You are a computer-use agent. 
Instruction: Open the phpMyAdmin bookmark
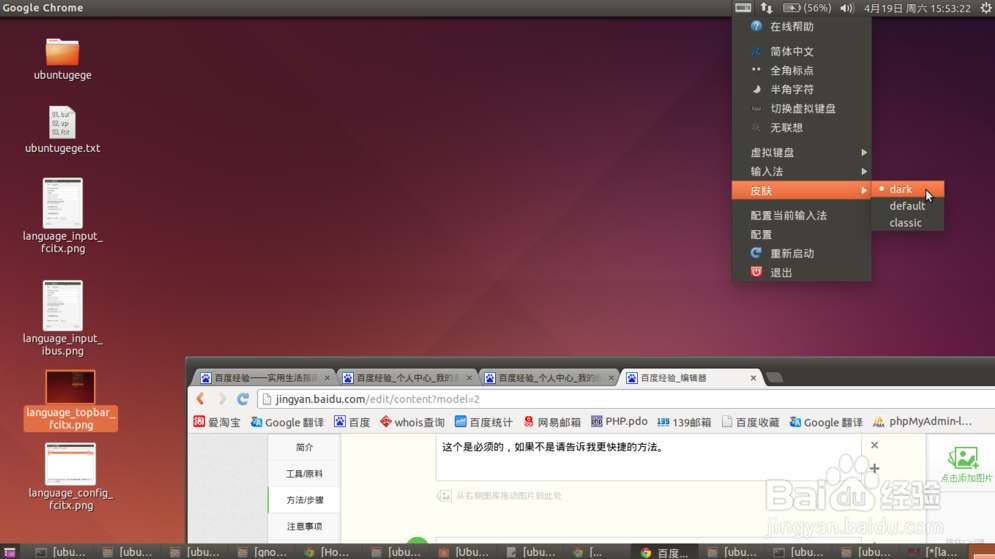(923, 421)
